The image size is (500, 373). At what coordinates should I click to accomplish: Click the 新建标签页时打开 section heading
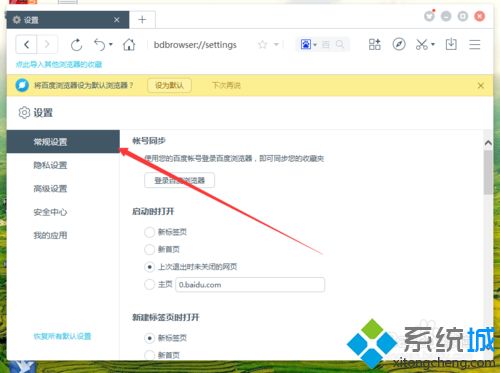tap(166, 317)
